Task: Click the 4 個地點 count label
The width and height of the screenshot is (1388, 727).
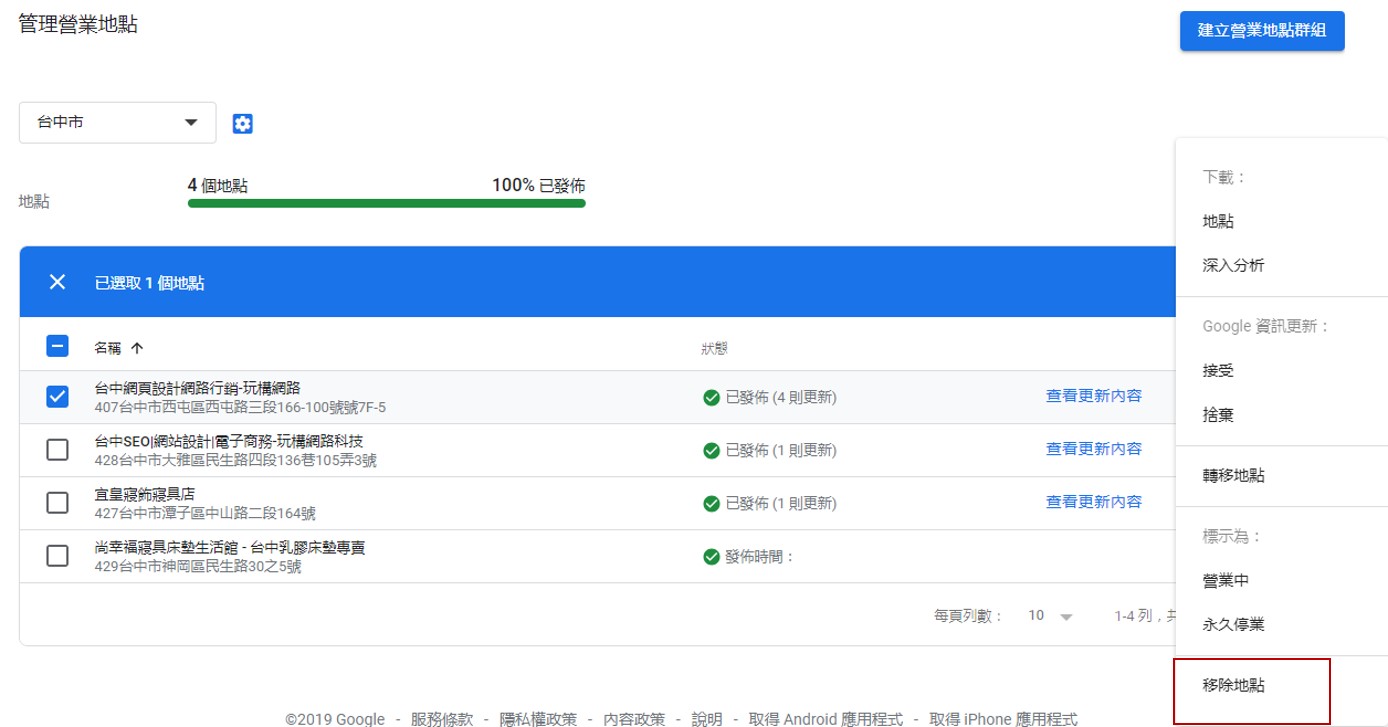Action: [x=218, y=185]
